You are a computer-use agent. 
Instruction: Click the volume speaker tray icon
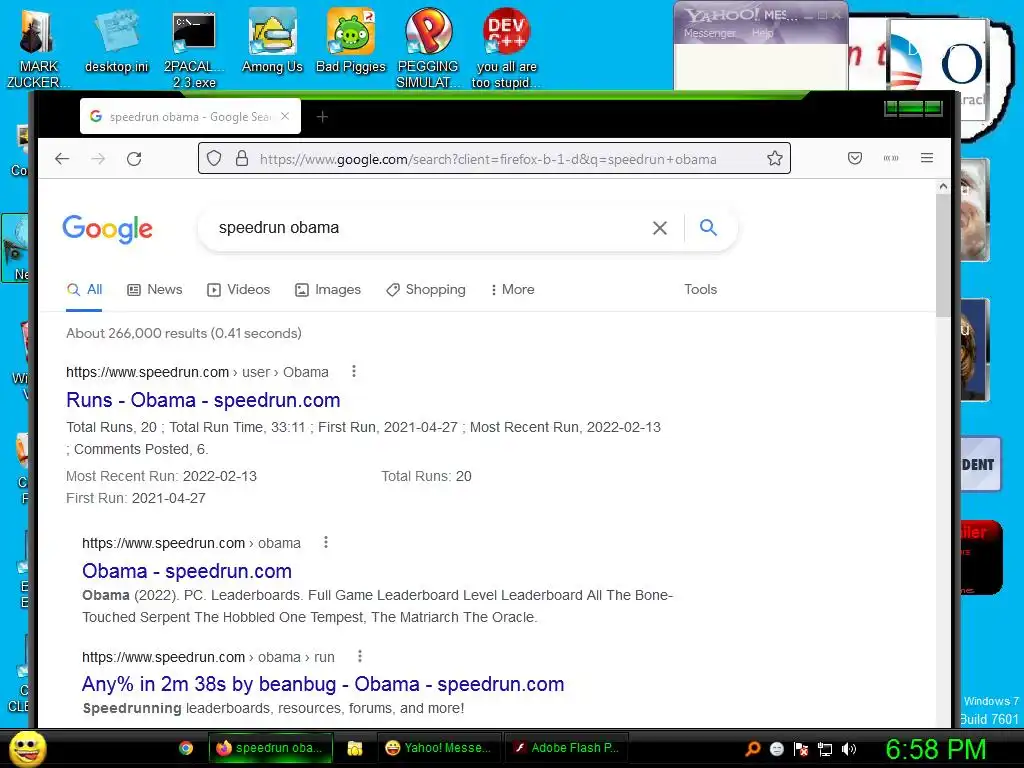(849, 749)
